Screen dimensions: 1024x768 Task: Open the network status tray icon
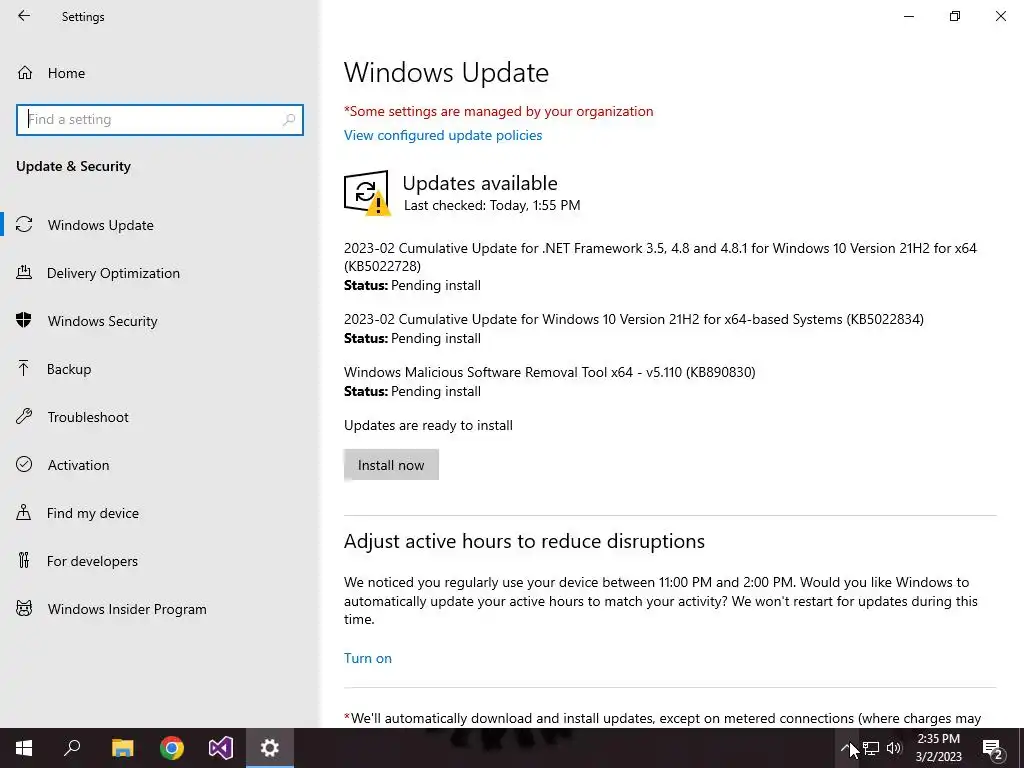click(871, 748)
